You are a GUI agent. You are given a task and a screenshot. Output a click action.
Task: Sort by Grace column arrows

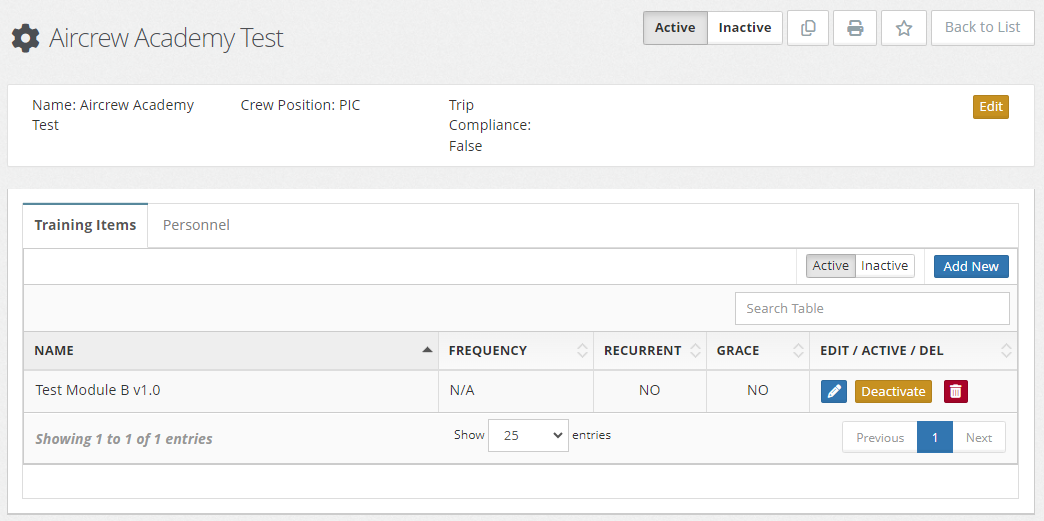(798, 350)
